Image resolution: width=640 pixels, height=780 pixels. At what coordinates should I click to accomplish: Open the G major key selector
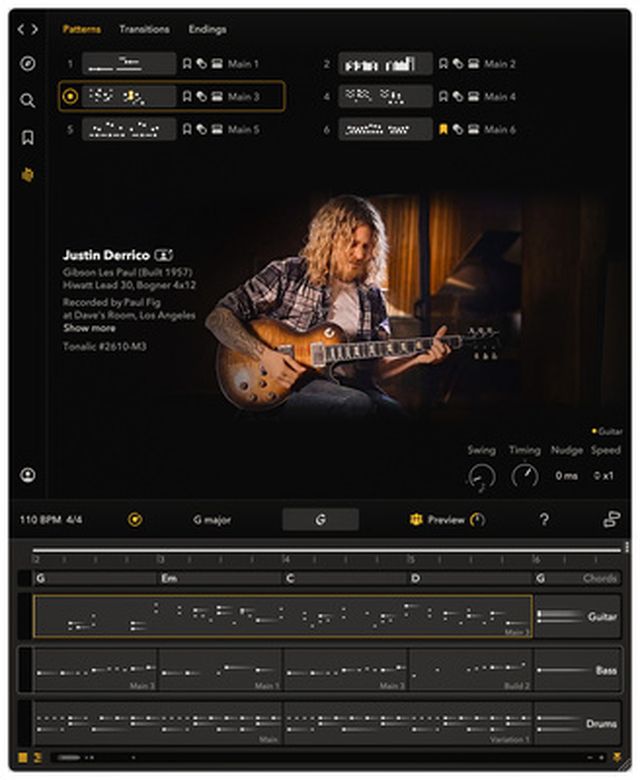[x=212, y=520]
